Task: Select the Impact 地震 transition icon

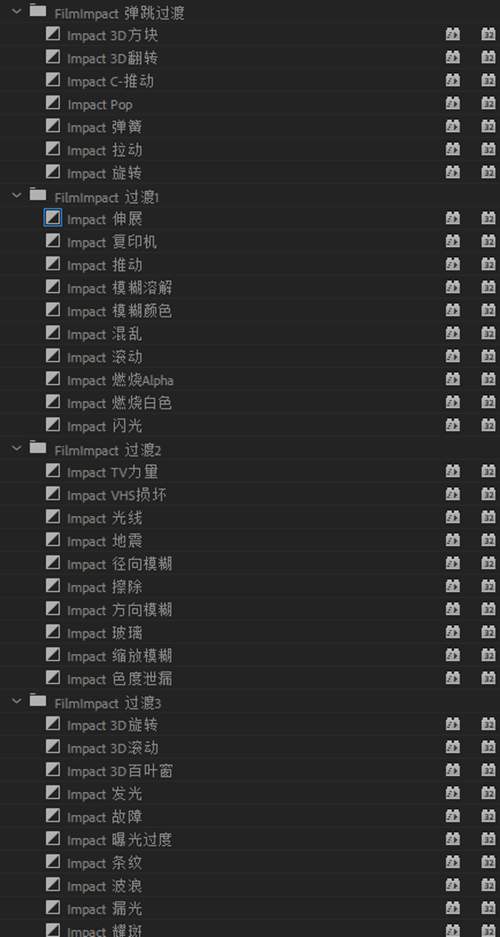Action: click(x=53, y=540)
